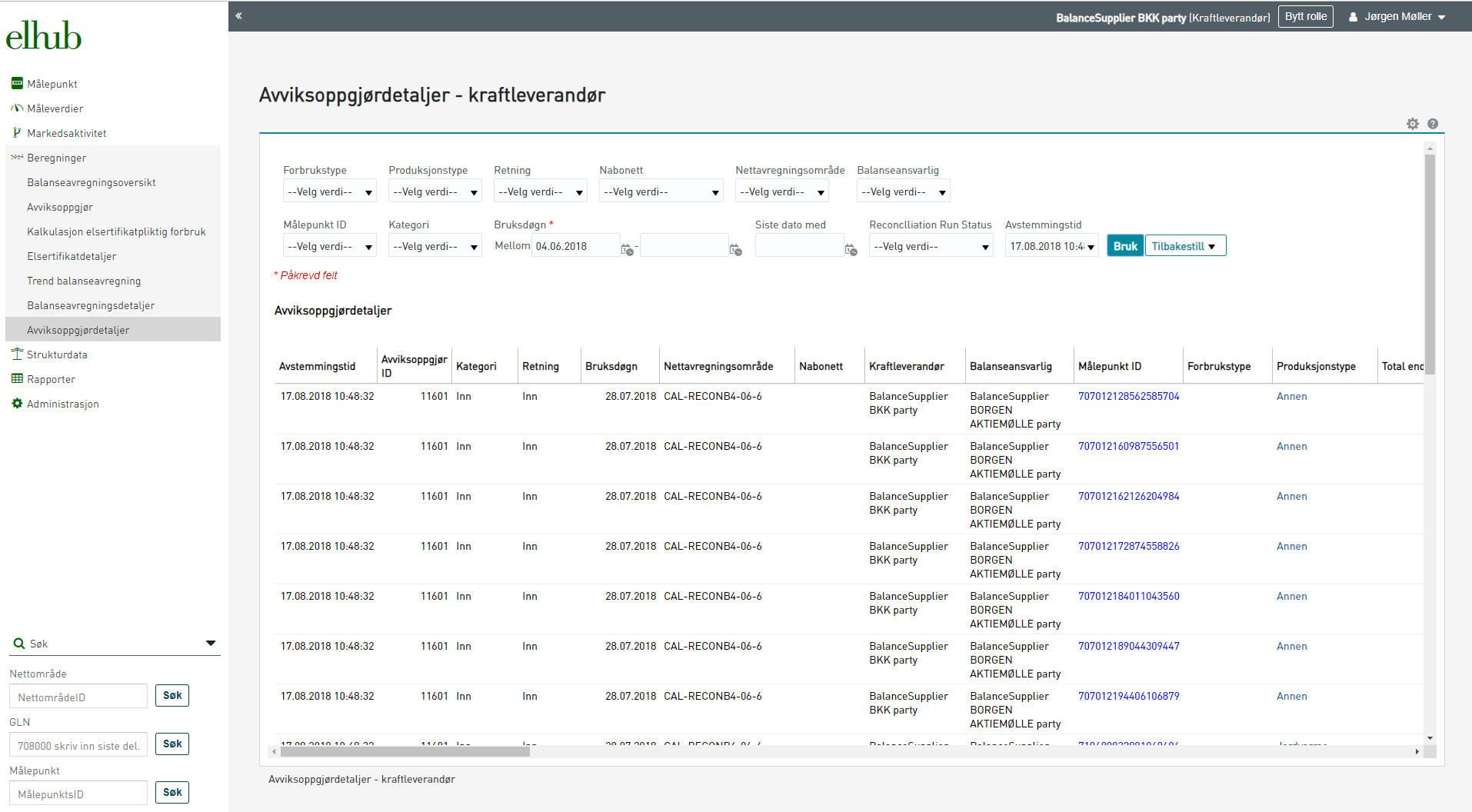Click the scroll down arrow of panel
Image resolution: width=1472 pixels, height=812 pixels.
click(x=1430, y=738)
